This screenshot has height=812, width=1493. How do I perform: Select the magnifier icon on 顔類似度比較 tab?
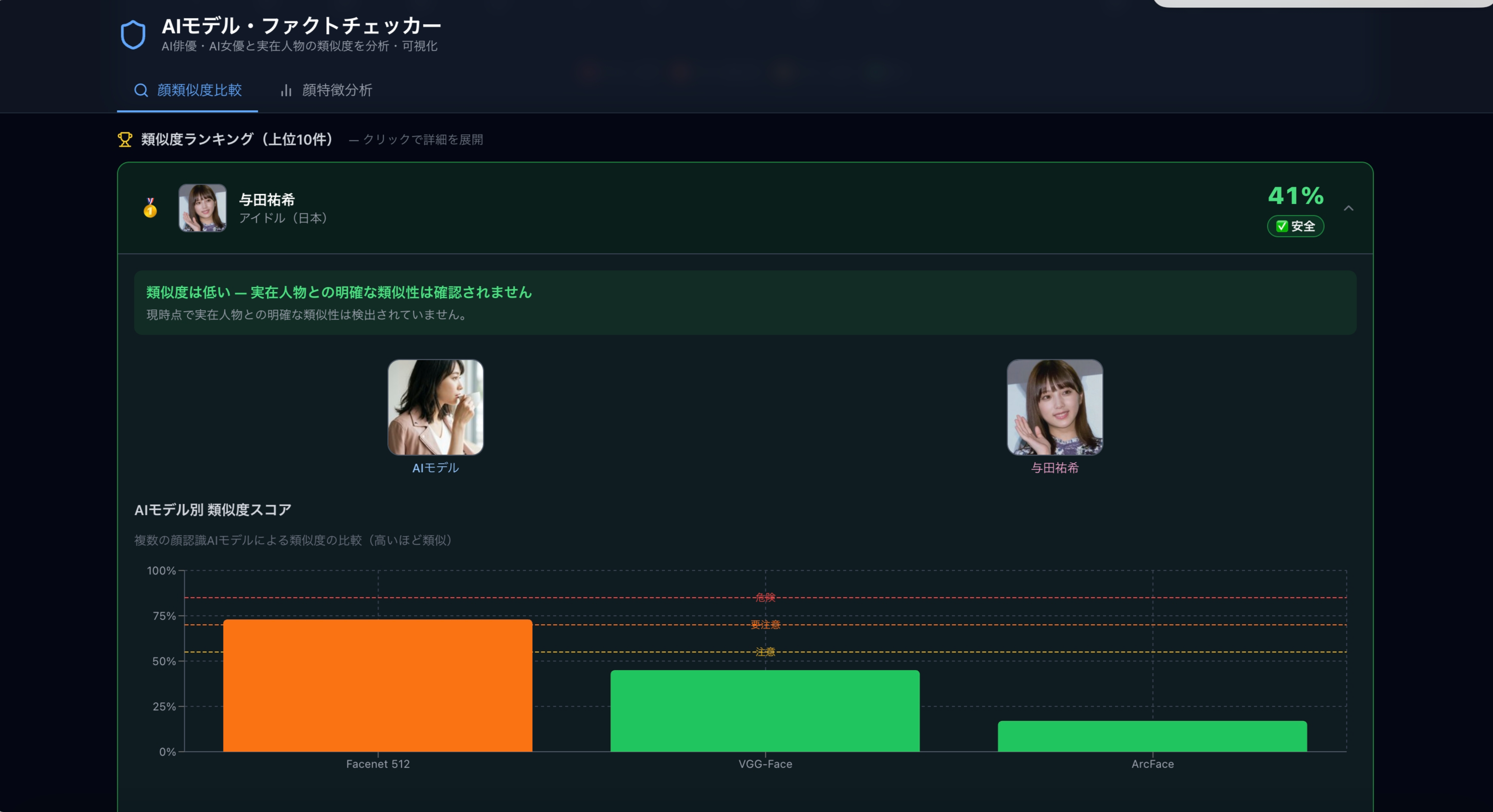coord(141,91)
